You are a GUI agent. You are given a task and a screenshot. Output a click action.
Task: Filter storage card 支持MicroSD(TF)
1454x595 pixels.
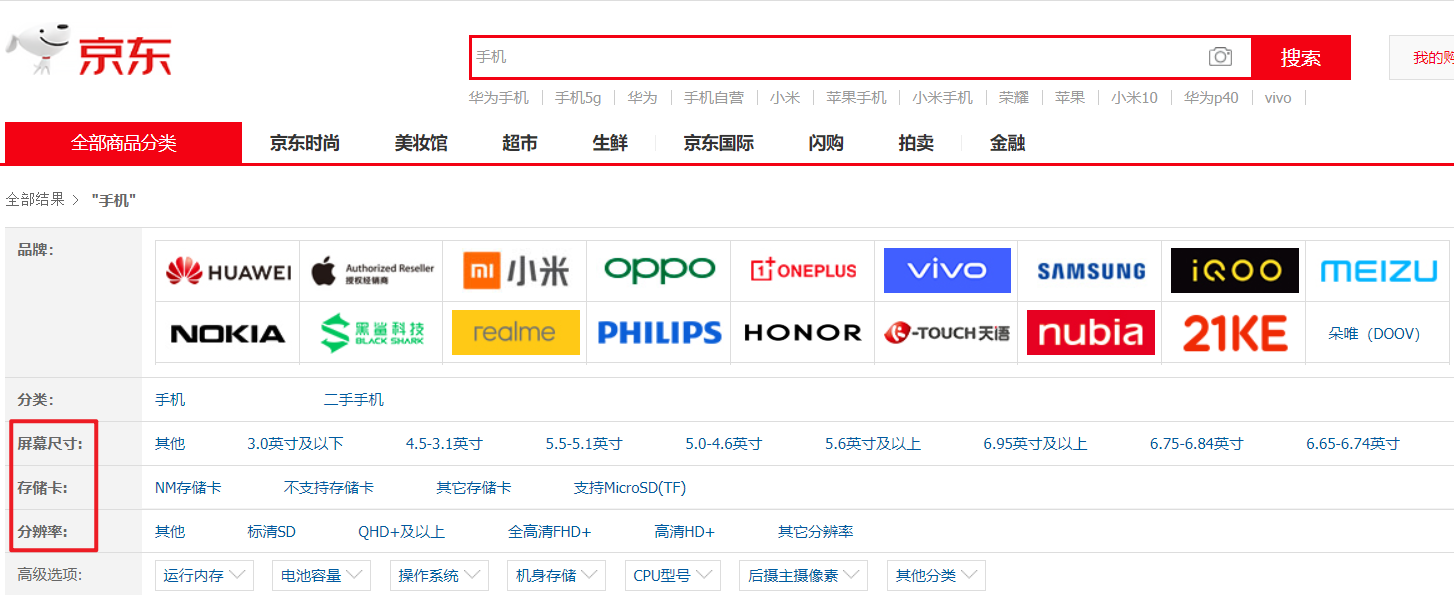coord(630,487)
